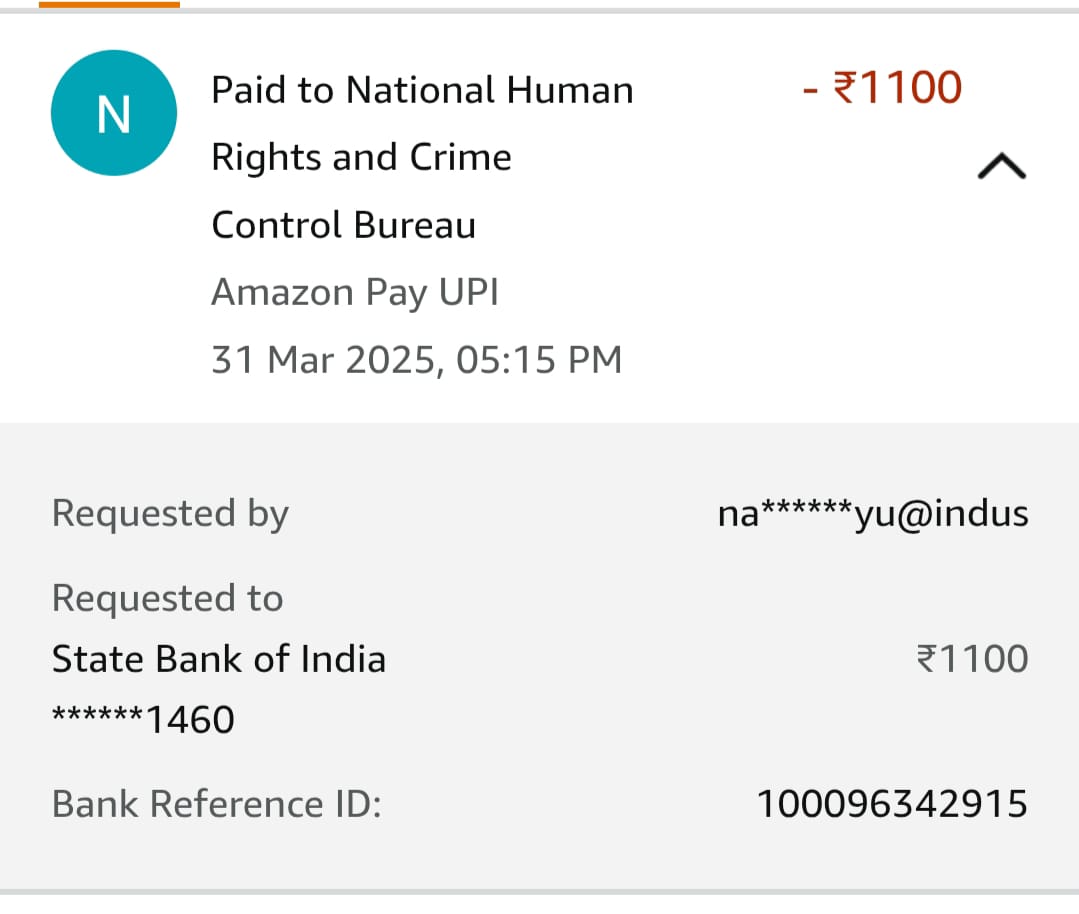Click the masked account number ending 1460

143,719
